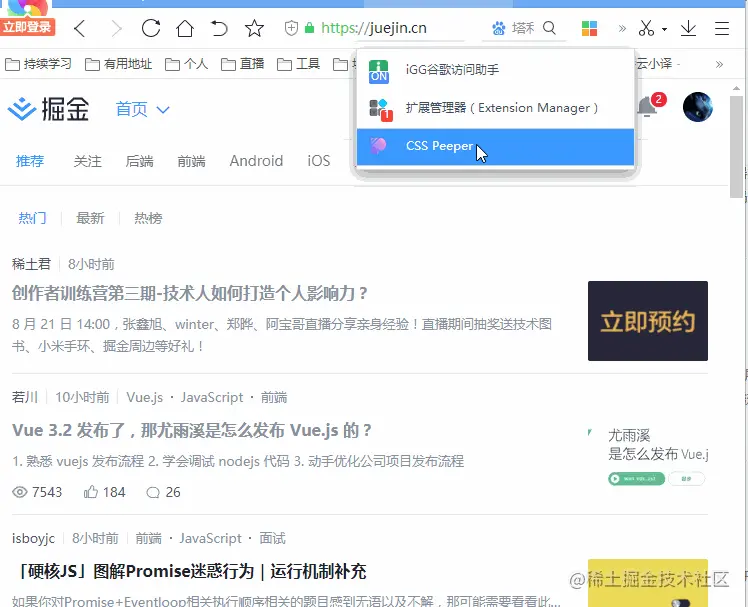Viewport: 748px width, 607px height.
Task: Click the undo close tab icon
Action: 220,28
